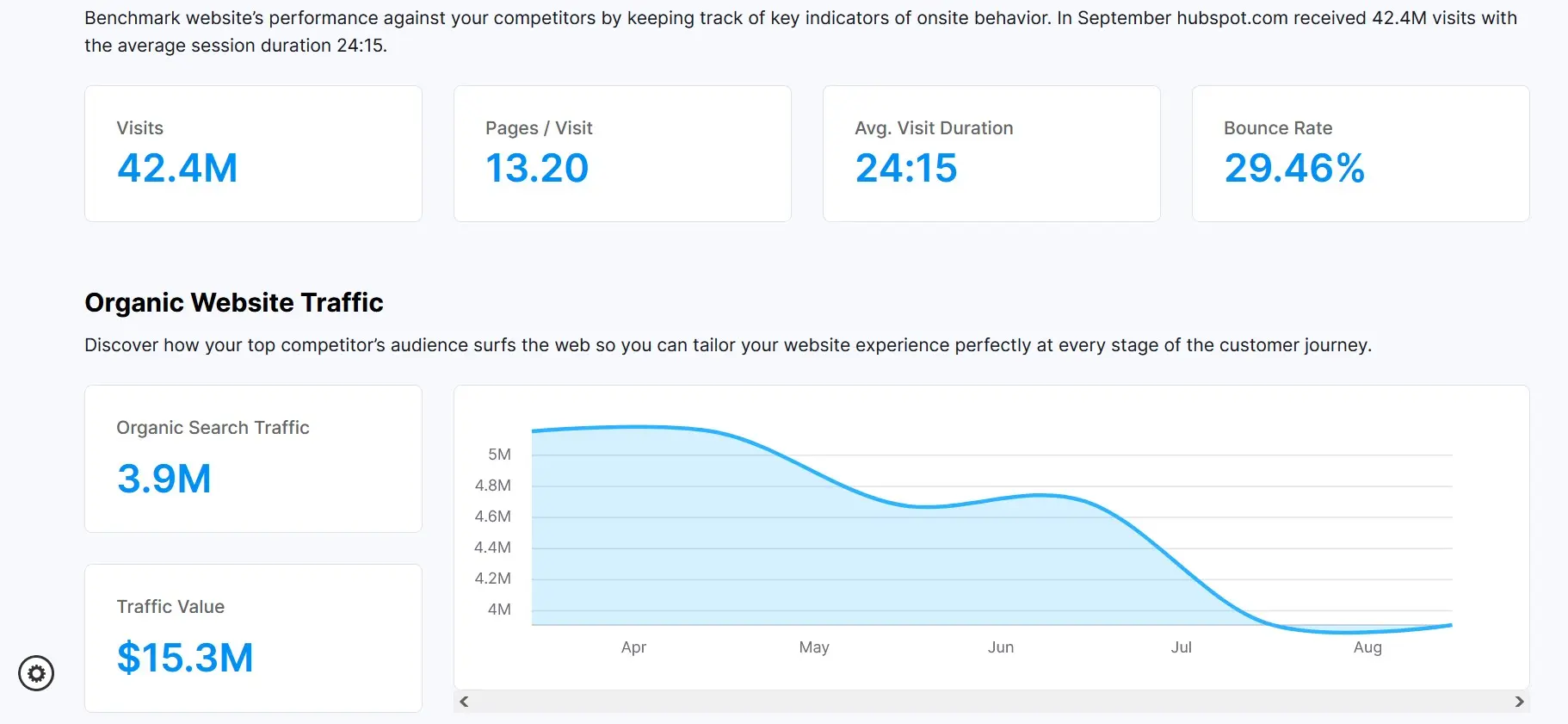The height and width of the screenshot is (724, 1568).
Task: Click the 3.9M organic search traffic number
Action: tap(164, 479)
